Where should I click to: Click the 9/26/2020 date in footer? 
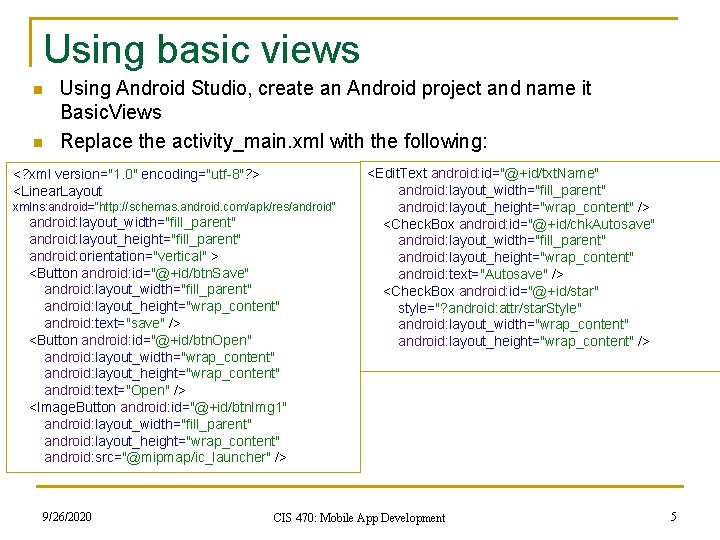(67, 517)
